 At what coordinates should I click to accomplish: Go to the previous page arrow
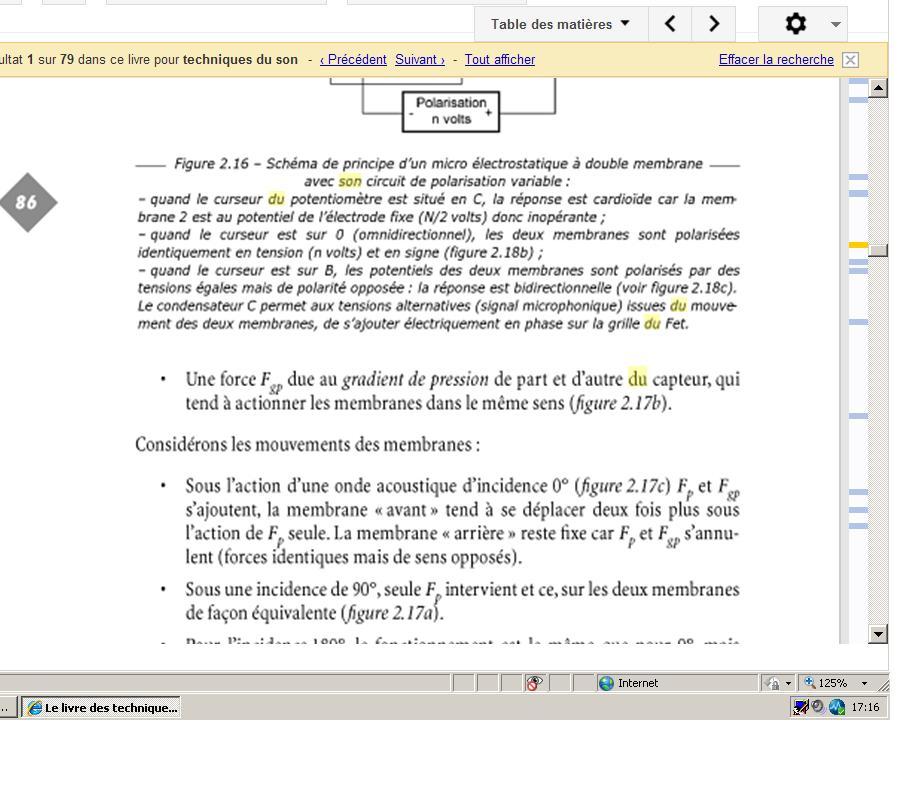pyautogui.click(x=670, y=24)
